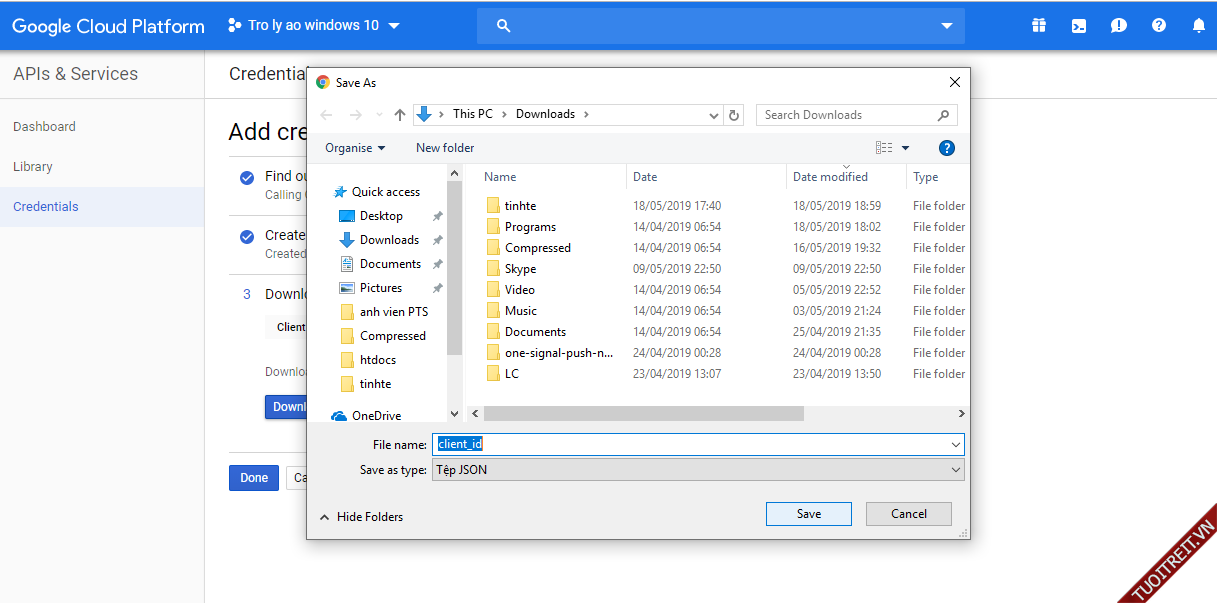
Task: Open the help question mark in header
Action: pyautogui.click(x=1159, y=26)
